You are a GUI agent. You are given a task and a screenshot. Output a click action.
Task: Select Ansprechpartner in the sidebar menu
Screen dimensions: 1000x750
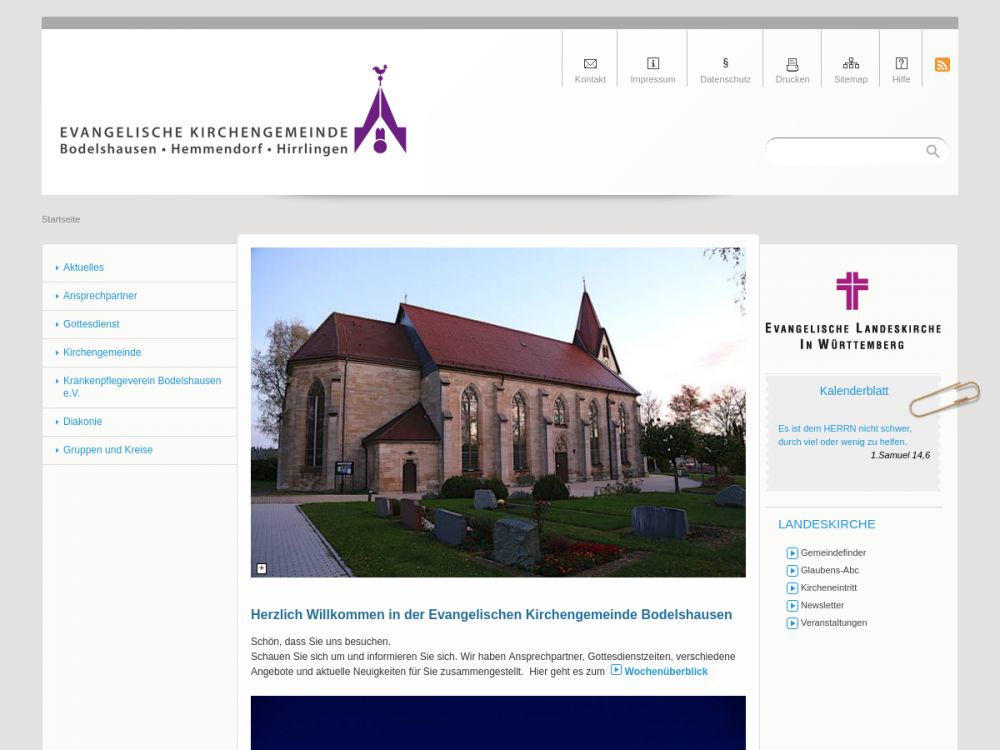[100, 296]
